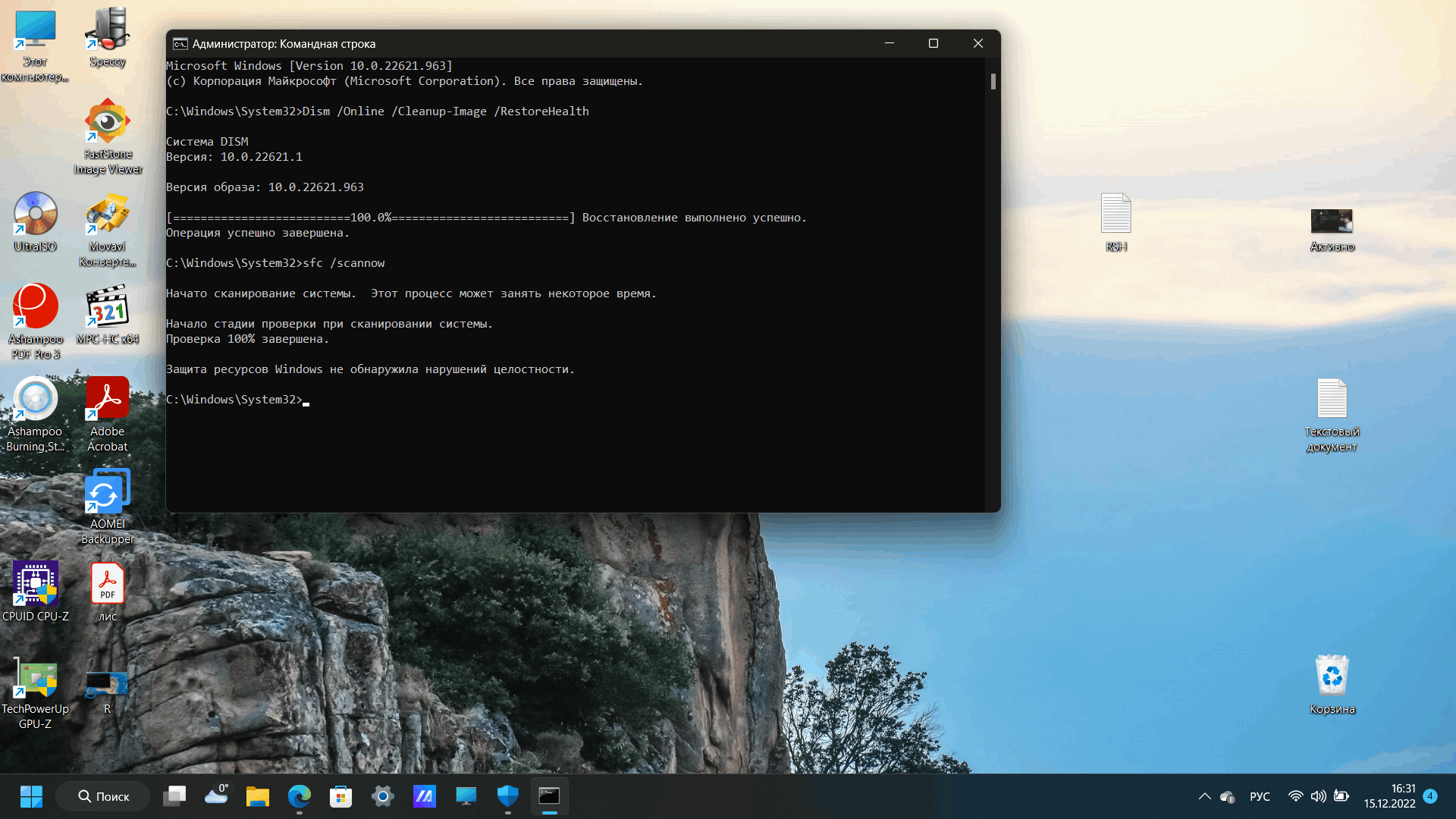1456x819 pixels.
Task: Open MPC-HC x64 media player
Action: tap(107, 314)
